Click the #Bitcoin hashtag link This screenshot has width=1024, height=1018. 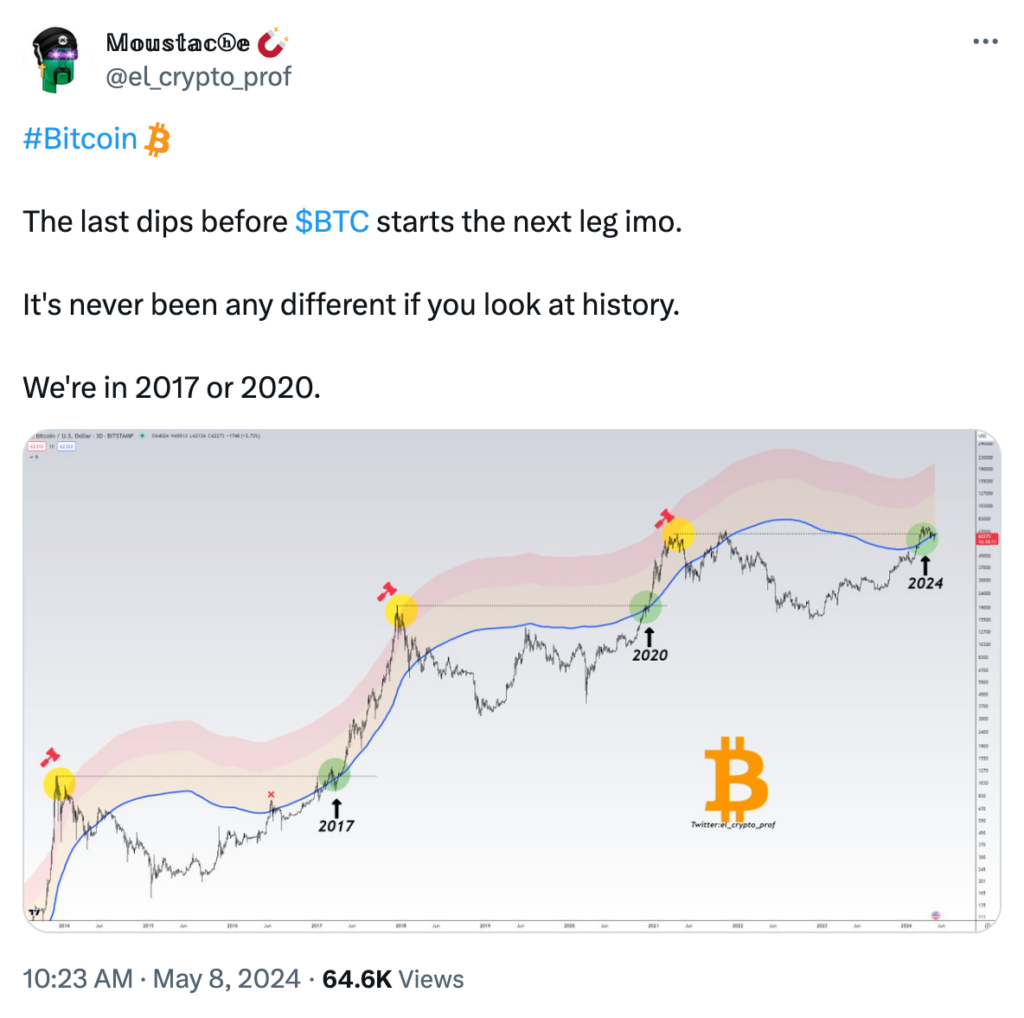point(79,139)
